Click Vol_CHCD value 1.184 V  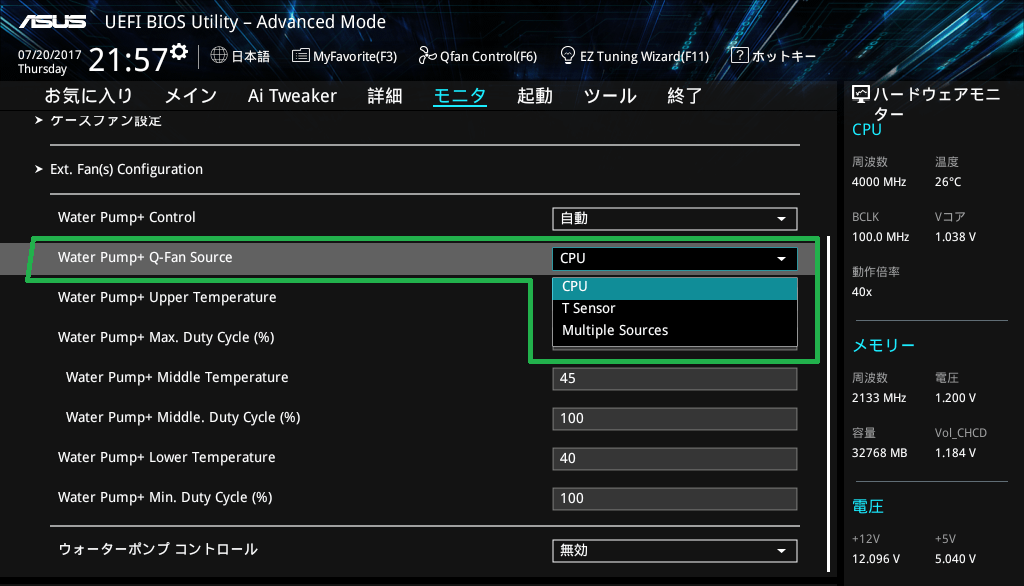pos(955,453)
